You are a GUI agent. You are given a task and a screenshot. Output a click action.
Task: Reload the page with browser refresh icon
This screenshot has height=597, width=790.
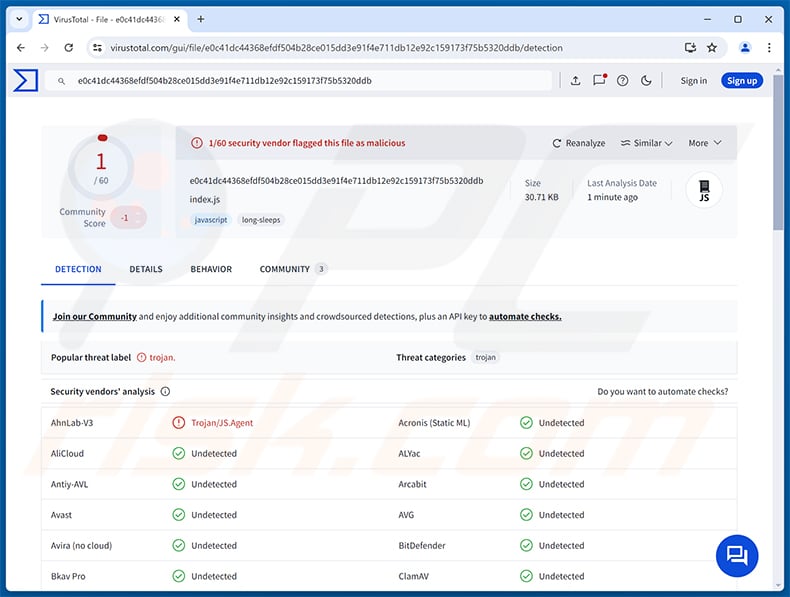coord(69,48)
